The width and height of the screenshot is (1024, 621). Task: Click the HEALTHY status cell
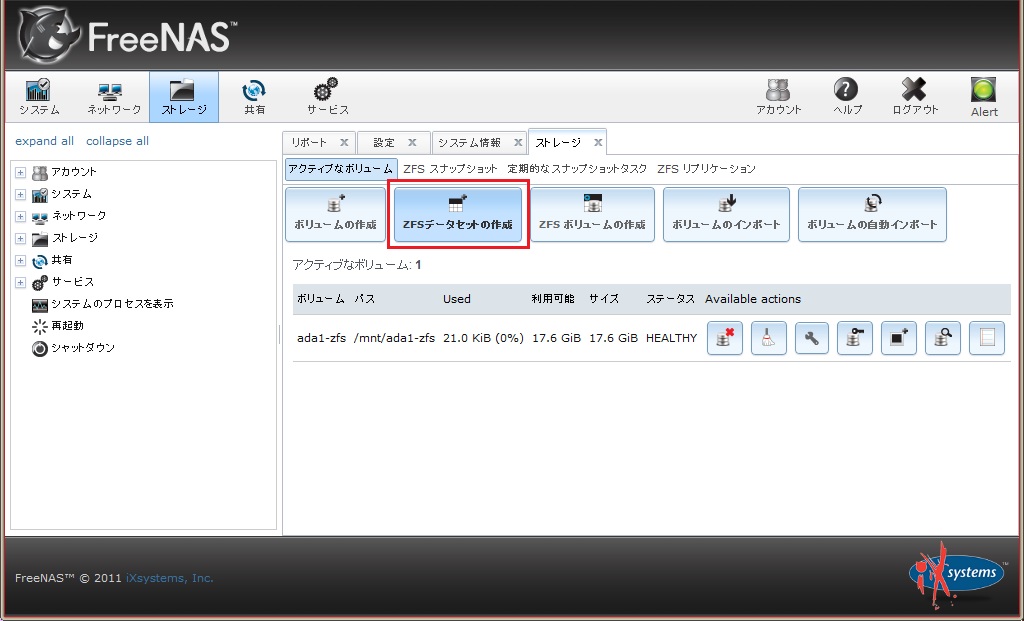point(671,338)
